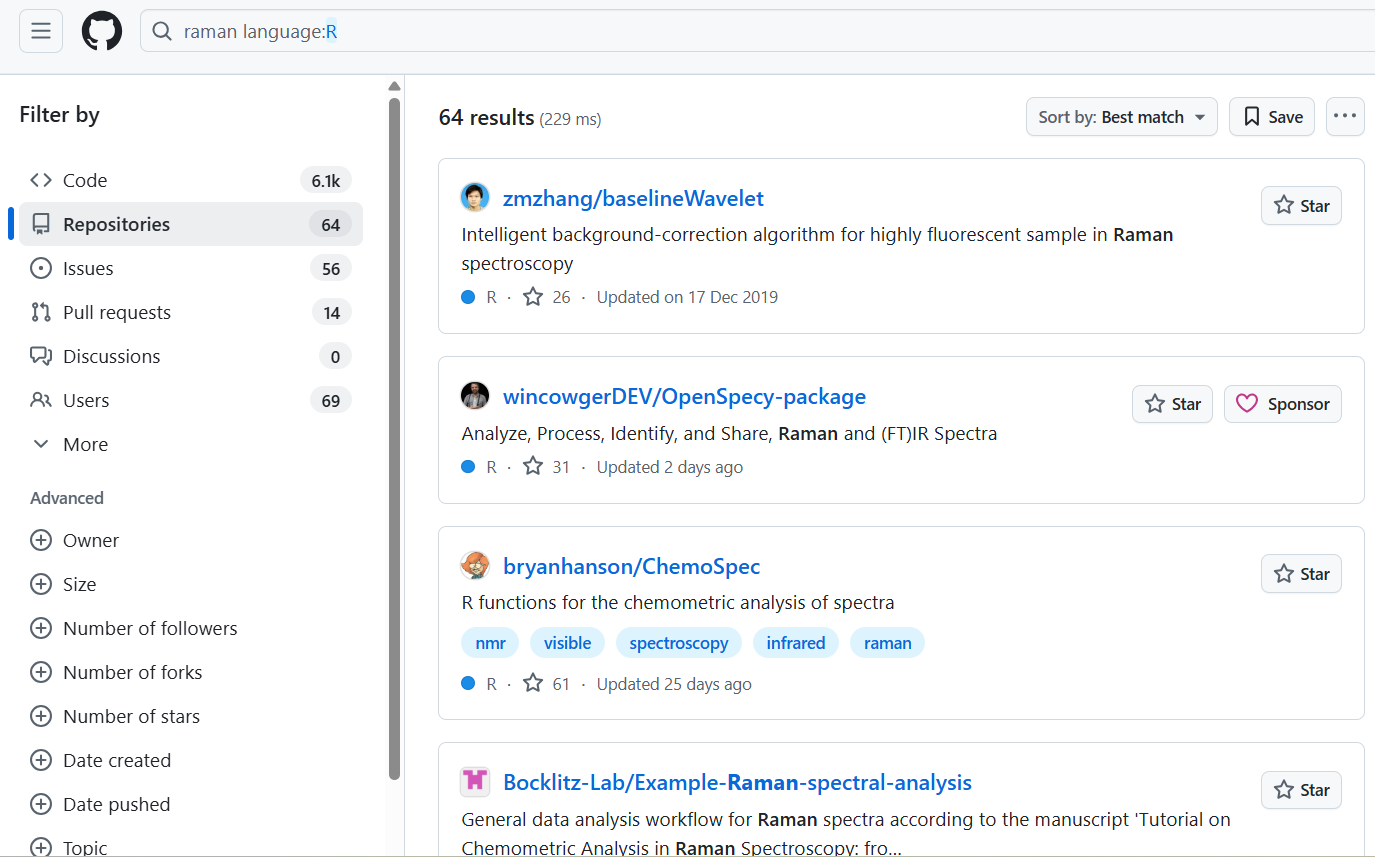This screenshot has width=1375, height=857.
Task: Sponsor wincowgerDEV with heart button
Action: [x=1283, y=404]
